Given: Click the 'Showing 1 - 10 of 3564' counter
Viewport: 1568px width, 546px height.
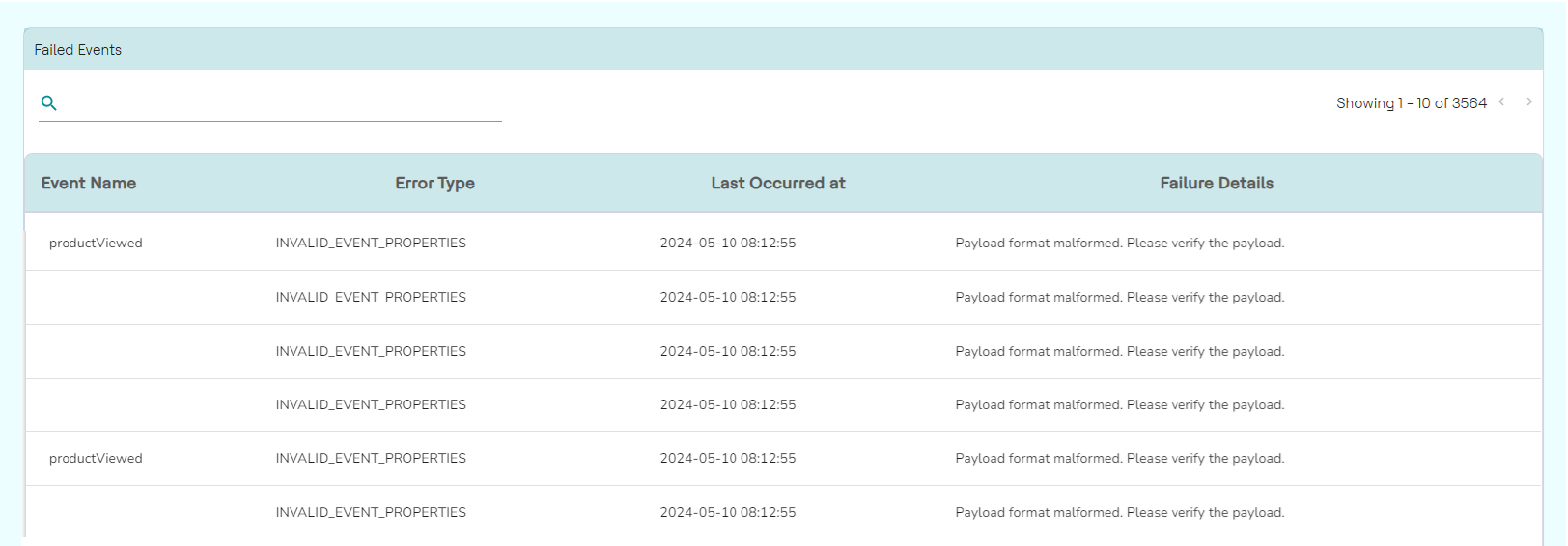Looking at the screenshot, I should coord(1411,103).
